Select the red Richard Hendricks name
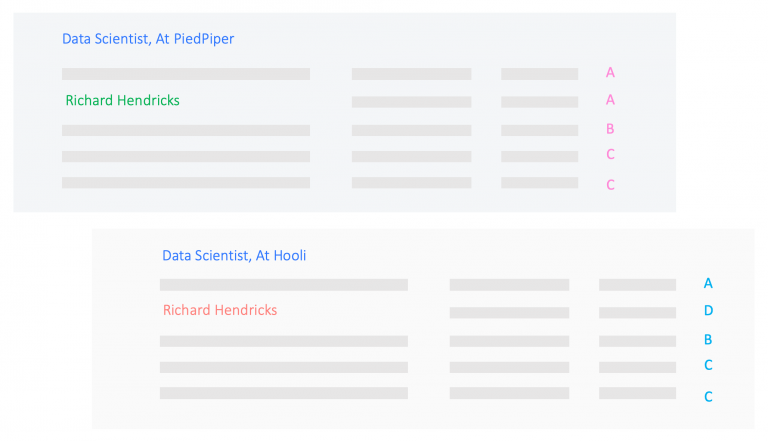The image size is (768, 441). (220, 310)
